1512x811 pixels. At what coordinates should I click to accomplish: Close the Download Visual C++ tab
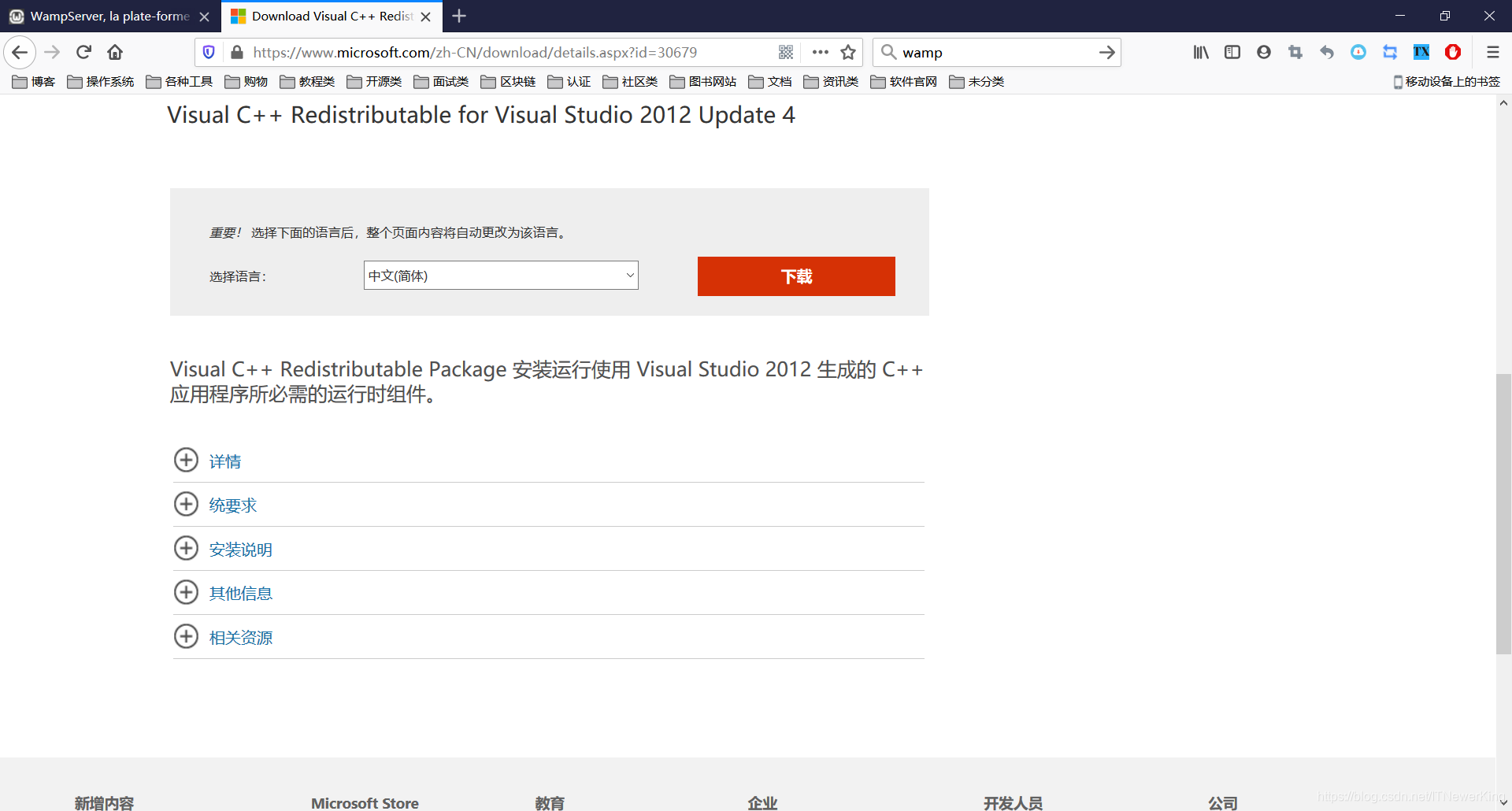pos(425,17)
